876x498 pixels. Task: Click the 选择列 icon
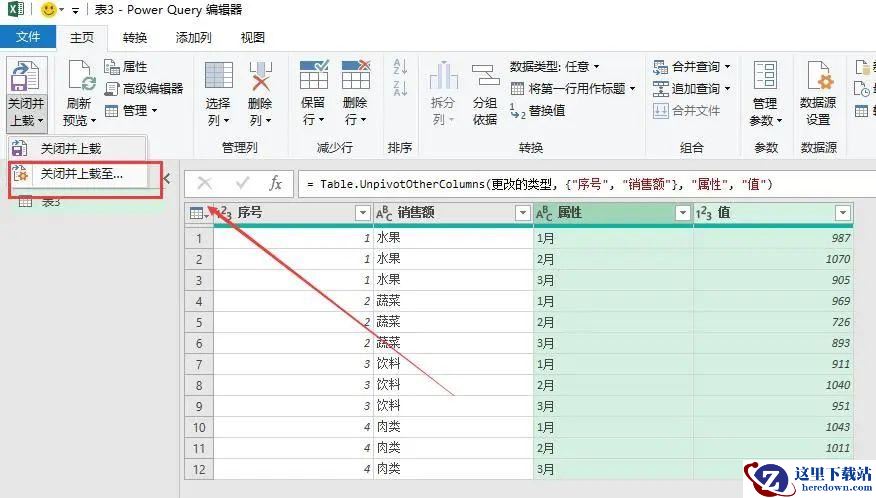218,75
